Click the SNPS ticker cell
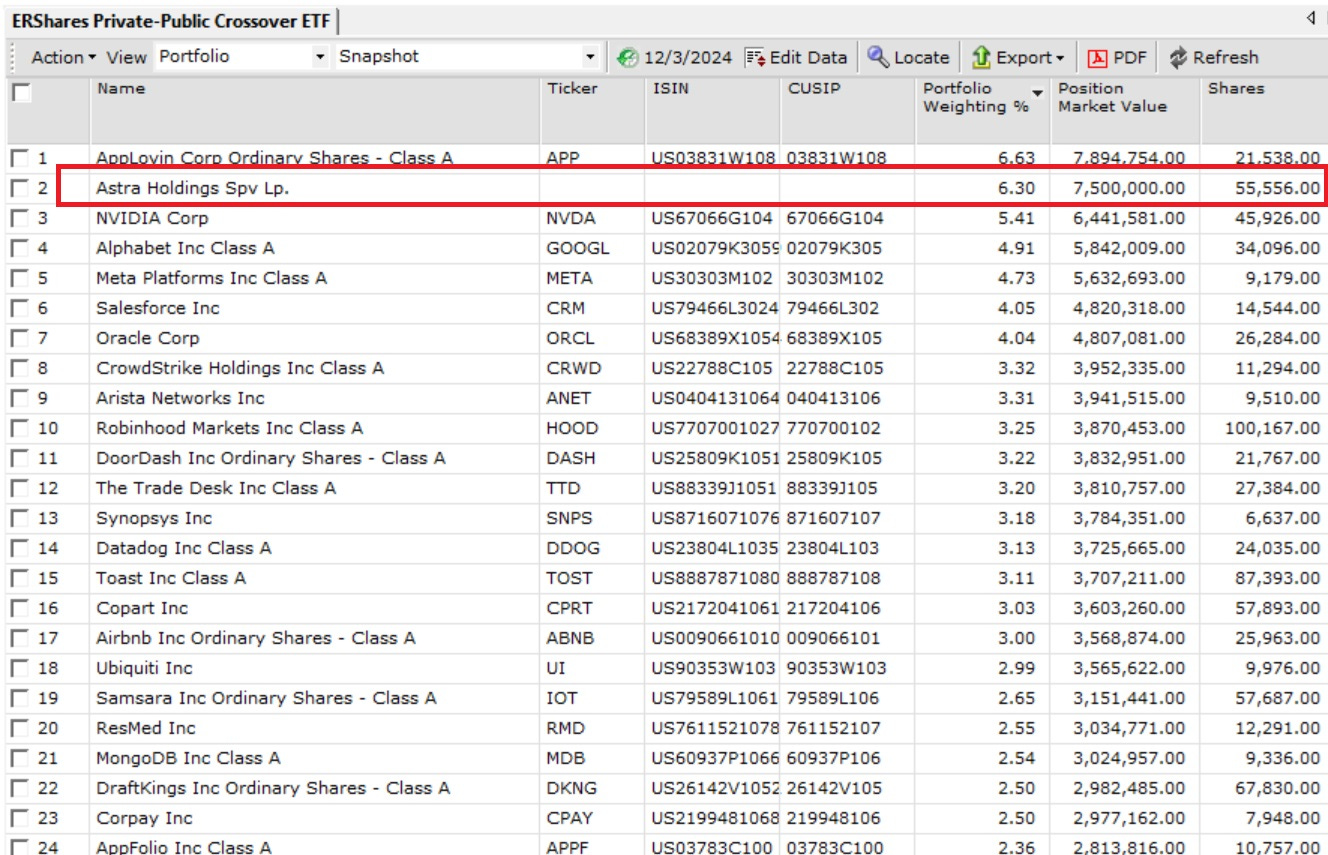Screen dimensions: 1328x855 (x=593, y=518)
